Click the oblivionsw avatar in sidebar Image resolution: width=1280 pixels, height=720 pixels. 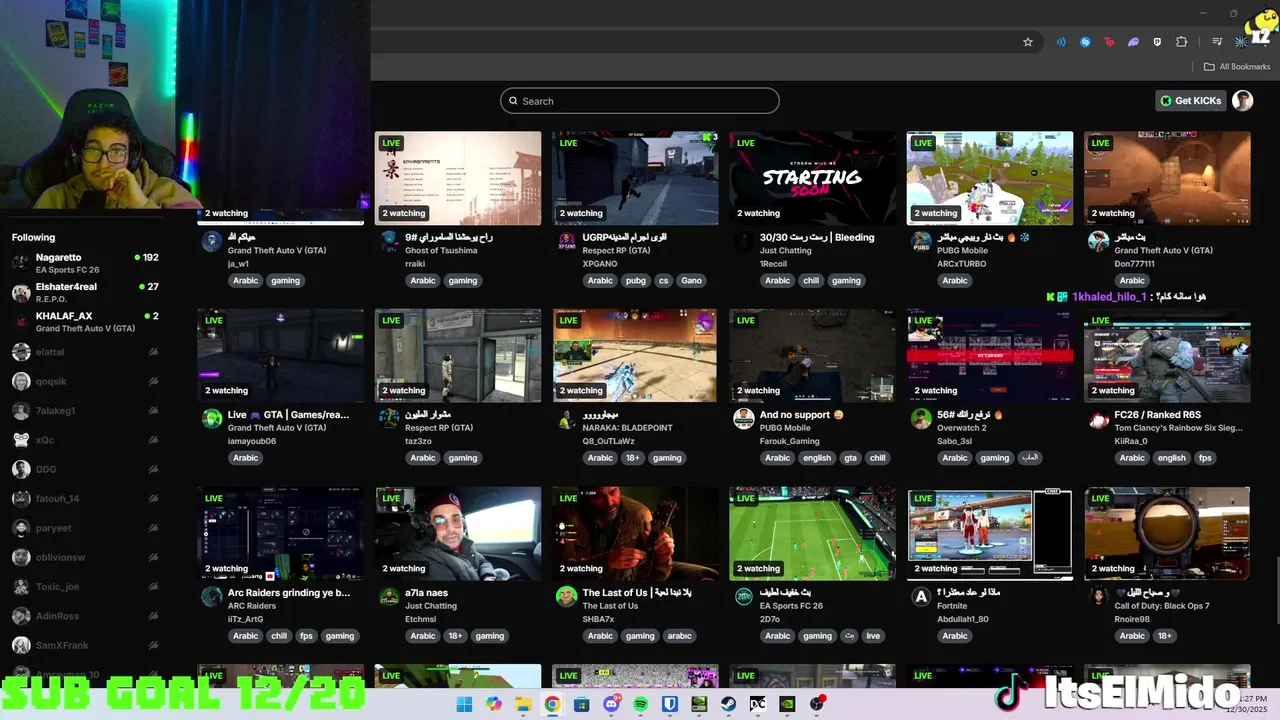coord(21,557)
